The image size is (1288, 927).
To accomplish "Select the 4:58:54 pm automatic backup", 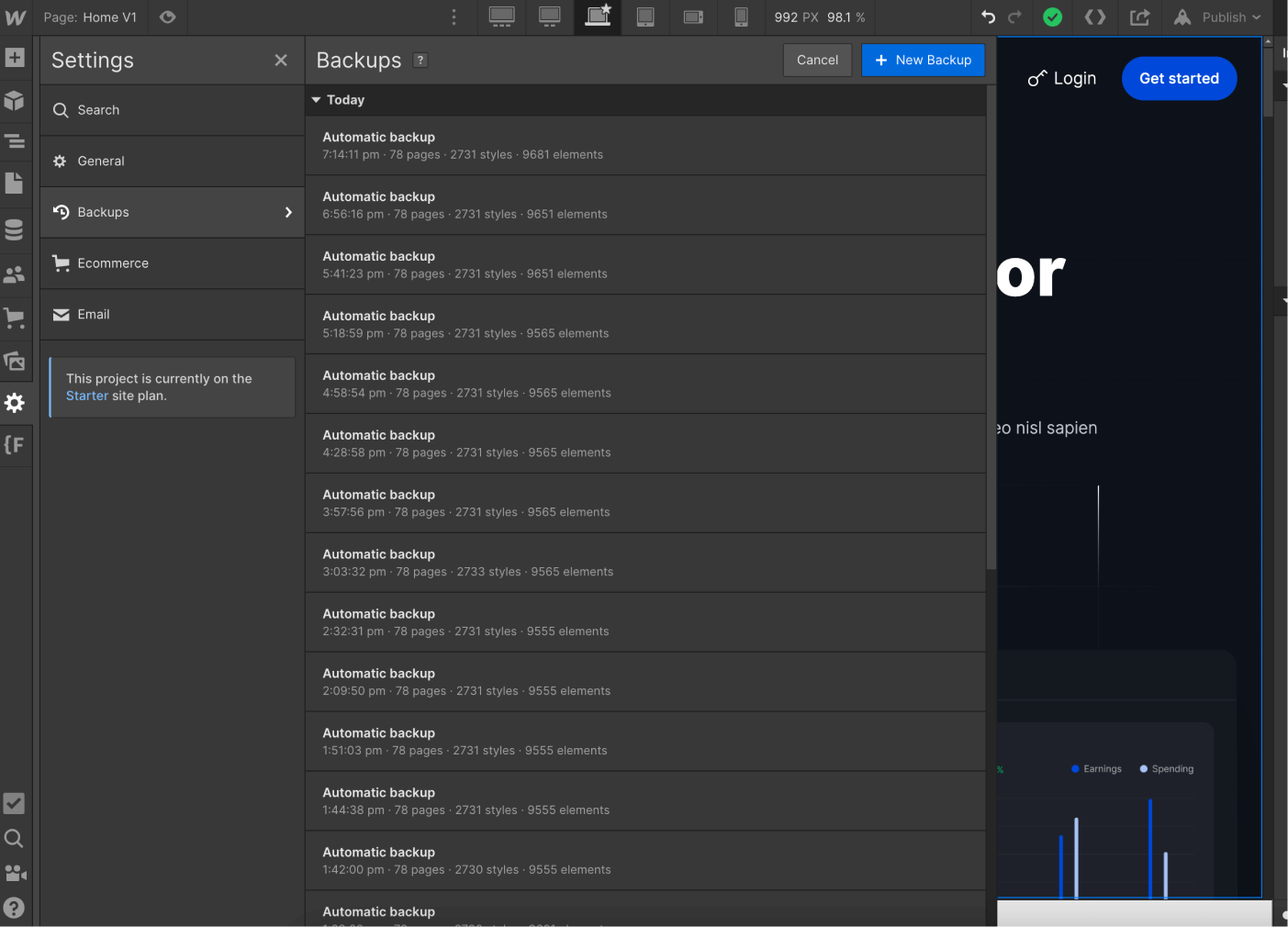I will (x=645, y=385).
